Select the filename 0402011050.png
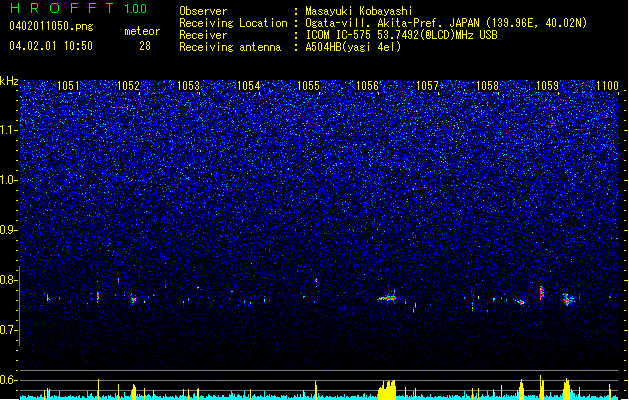 point(51,26)
